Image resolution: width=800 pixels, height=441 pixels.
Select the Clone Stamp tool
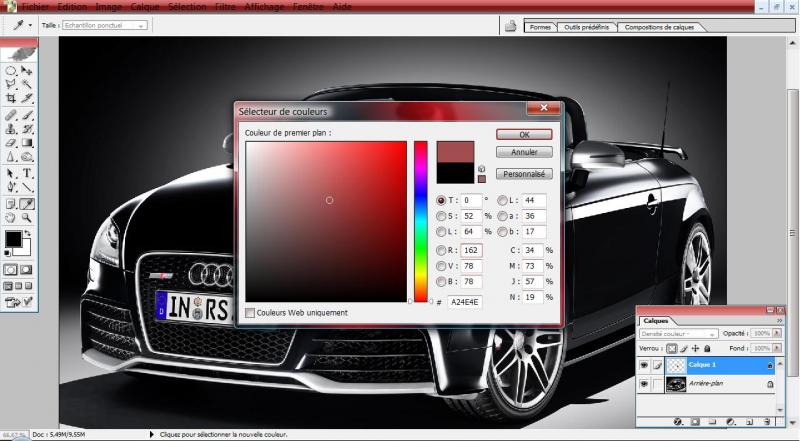pos(11,129)
